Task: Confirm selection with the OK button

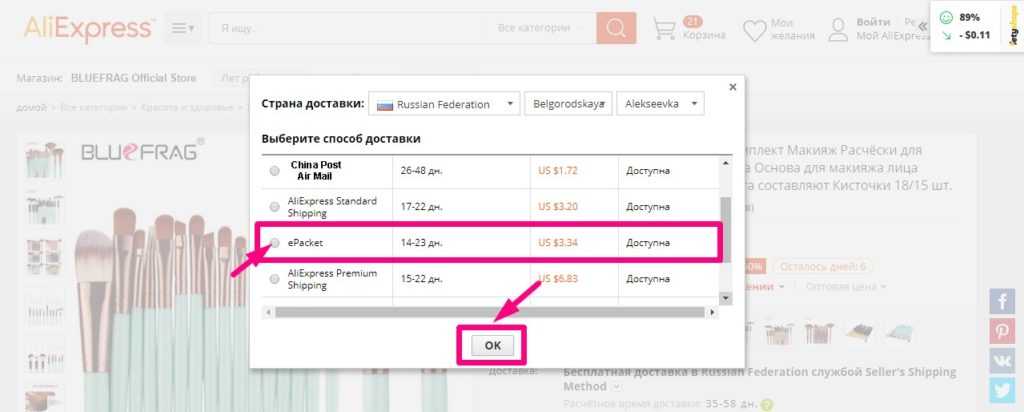Action: pyautogui.click(x=492, y=345)
